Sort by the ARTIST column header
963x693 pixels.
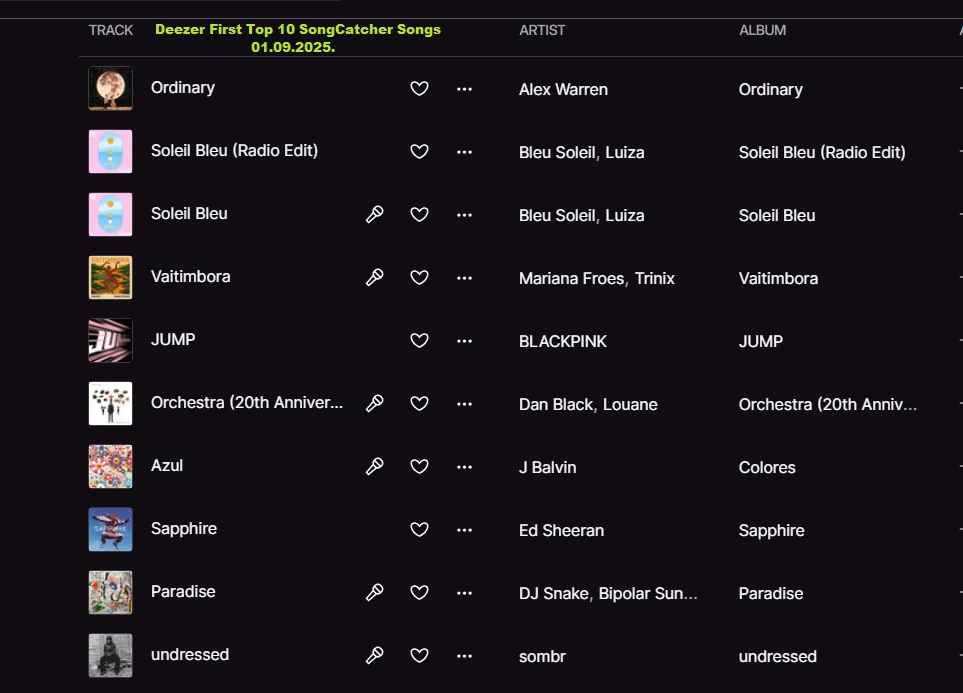tap(542, 30)
